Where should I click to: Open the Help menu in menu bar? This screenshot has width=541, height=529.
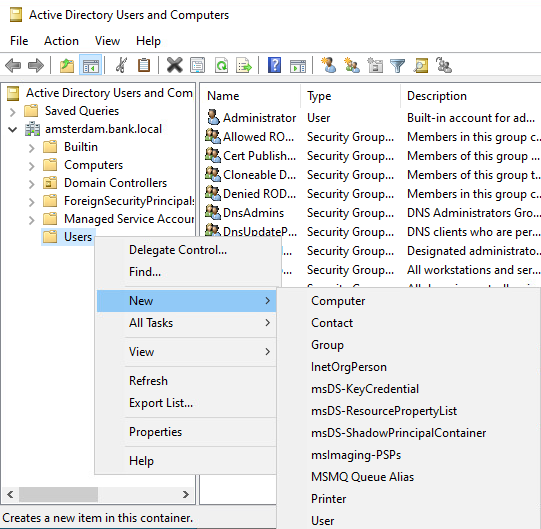[x=148, y=41]
